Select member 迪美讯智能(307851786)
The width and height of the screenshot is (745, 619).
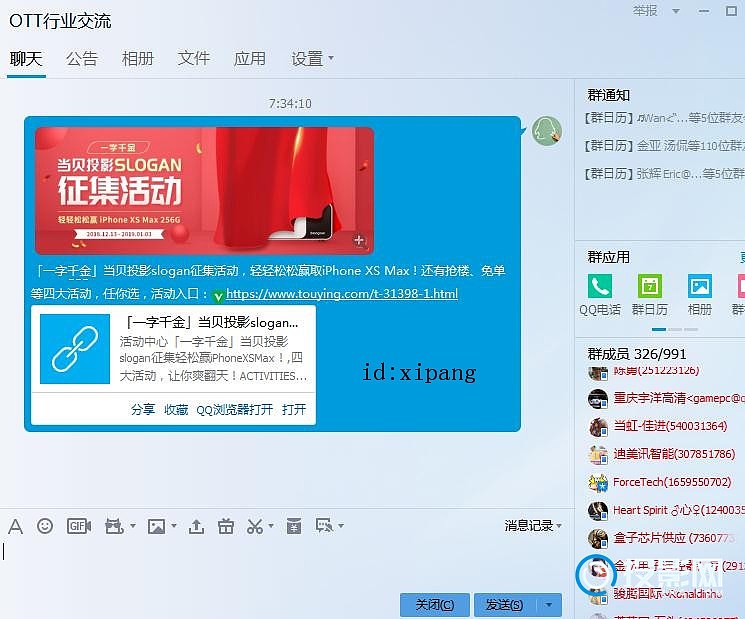665,455
